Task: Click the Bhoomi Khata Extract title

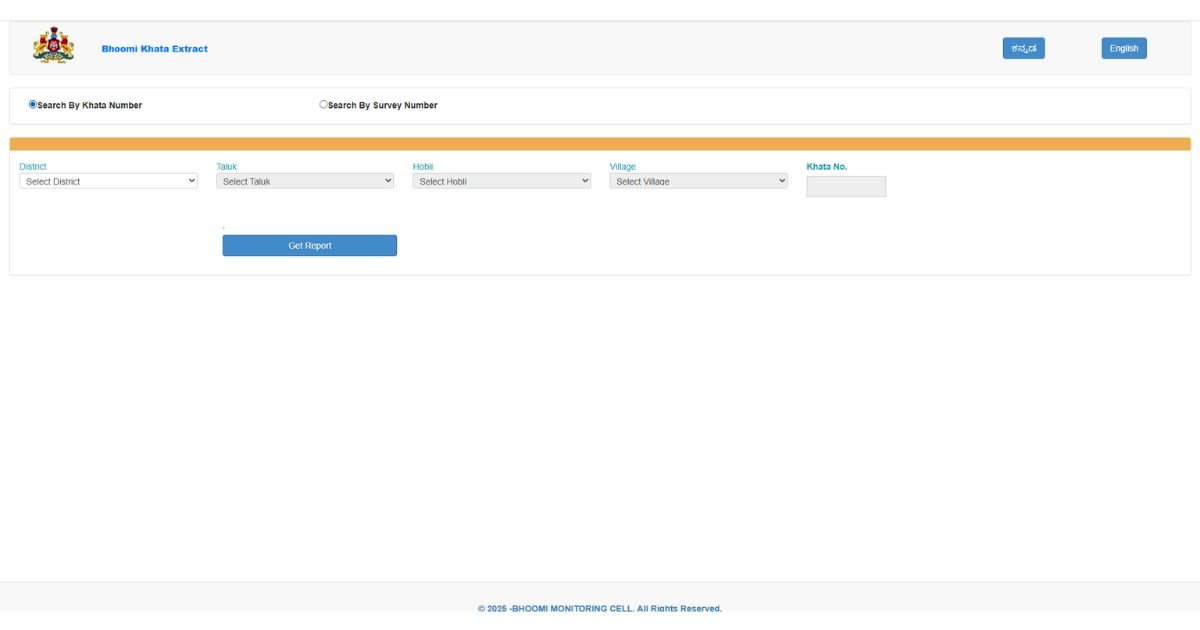Action: (x=154, y=49)
